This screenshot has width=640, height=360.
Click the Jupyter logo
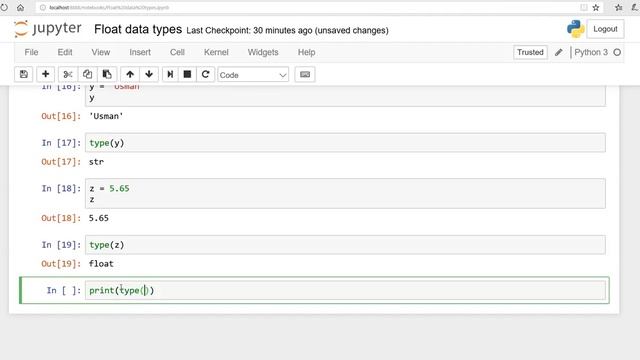click(48, 29)
